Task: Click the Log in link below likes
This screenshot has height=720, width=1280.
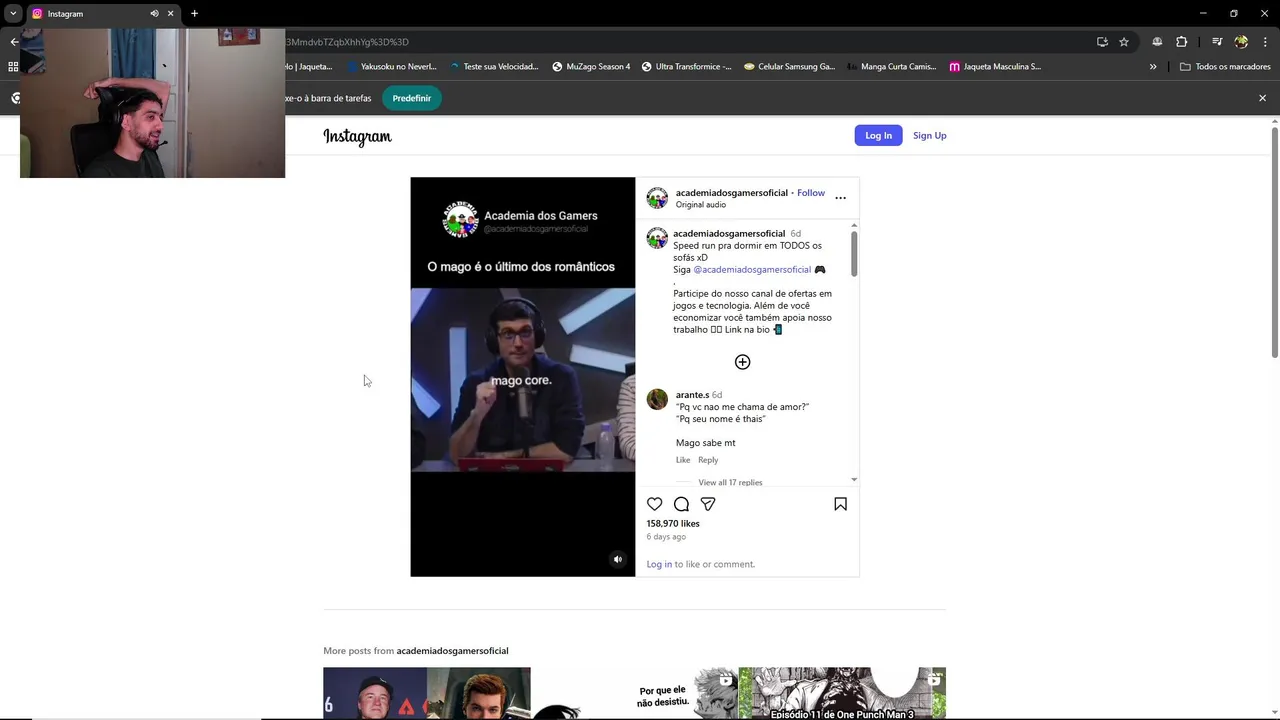Action: pyautogui.click(x=659, y=564)
